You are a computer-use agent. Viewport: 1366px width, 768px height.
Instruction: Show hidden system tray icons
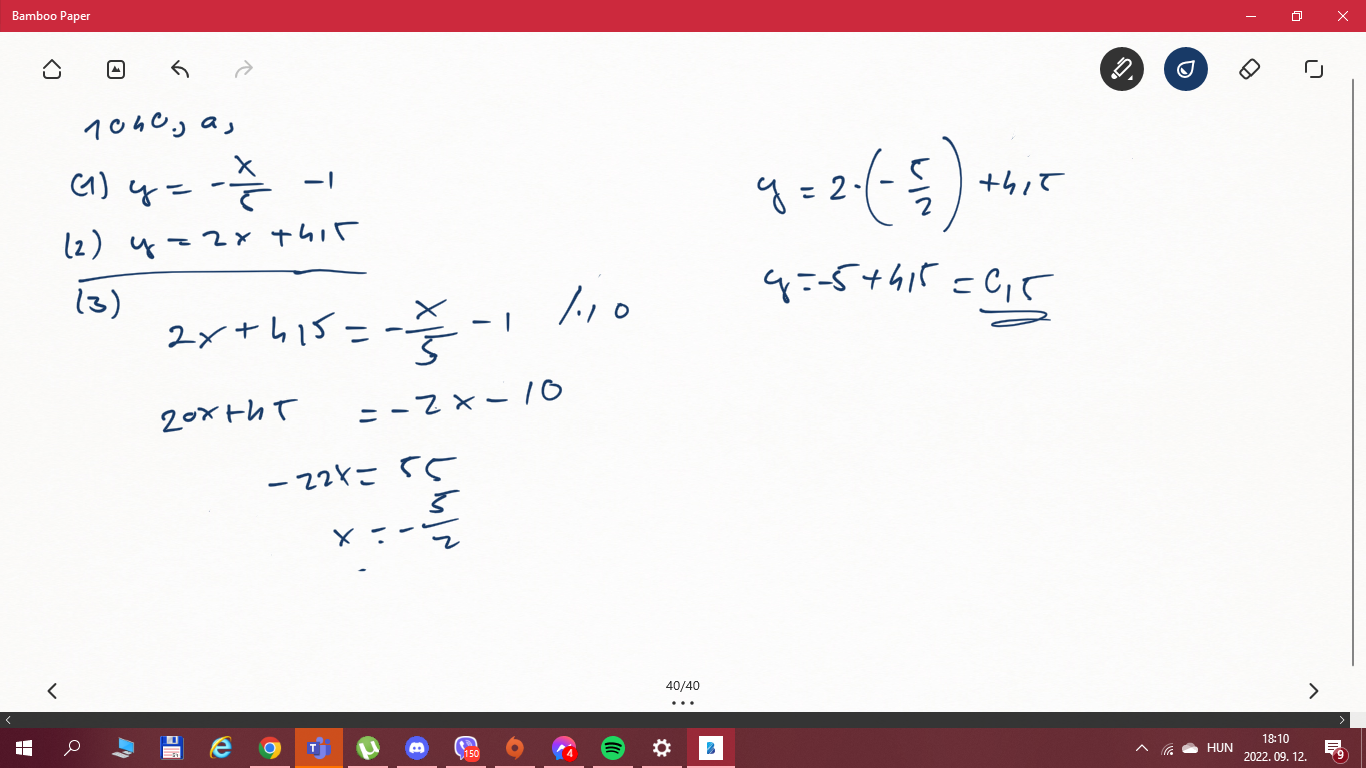tap(1142, 748)
